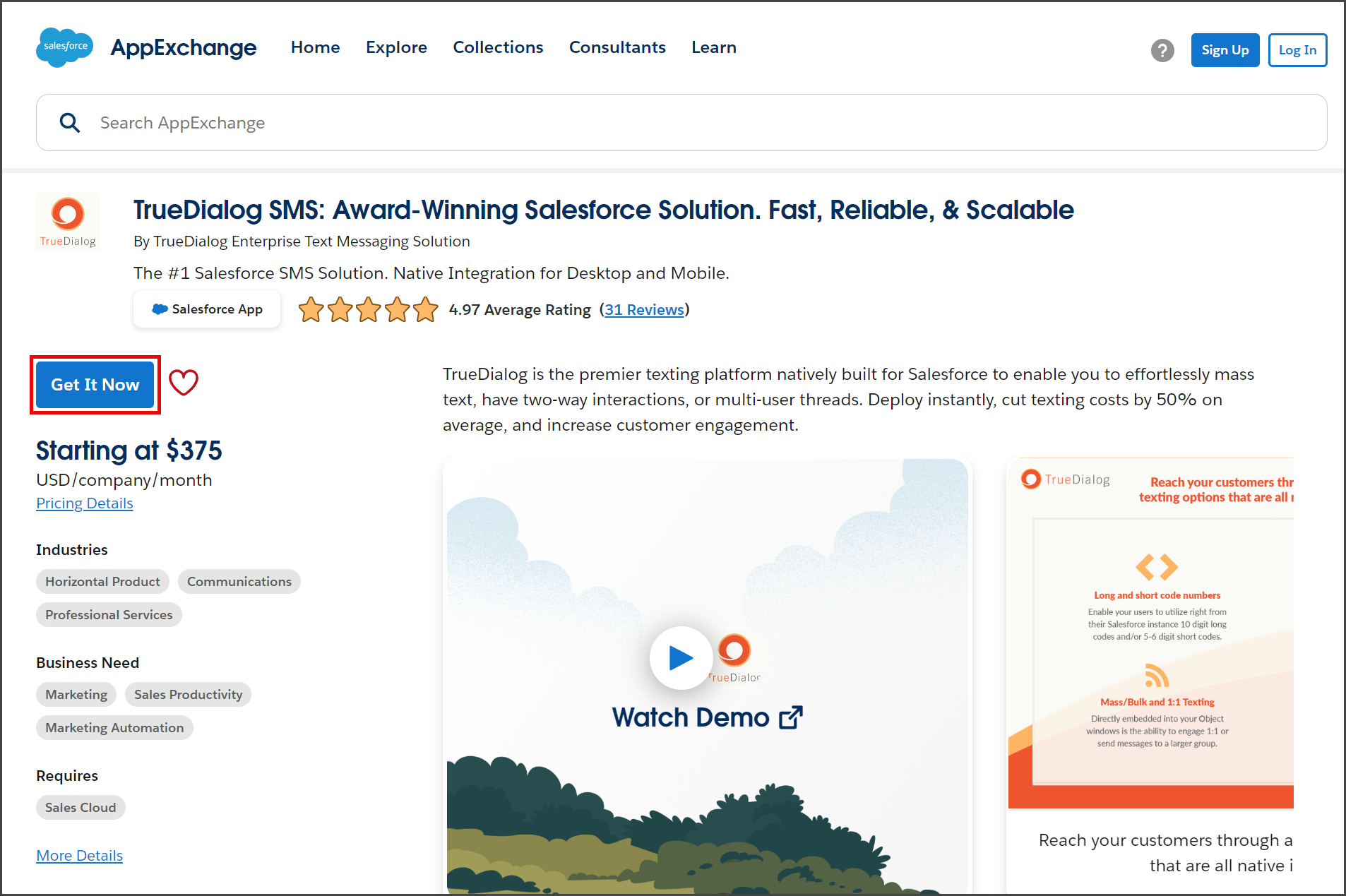Expand the More Details link

point(80,856)
